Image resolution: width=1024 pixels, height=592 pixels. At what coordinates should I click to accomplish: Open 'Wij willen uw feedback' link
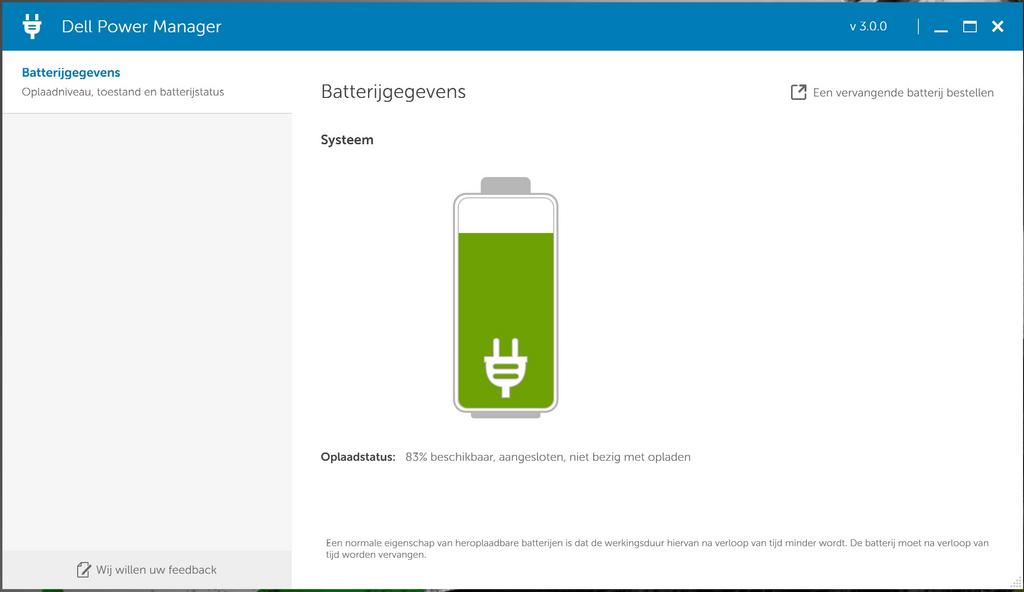coord(156,570)
